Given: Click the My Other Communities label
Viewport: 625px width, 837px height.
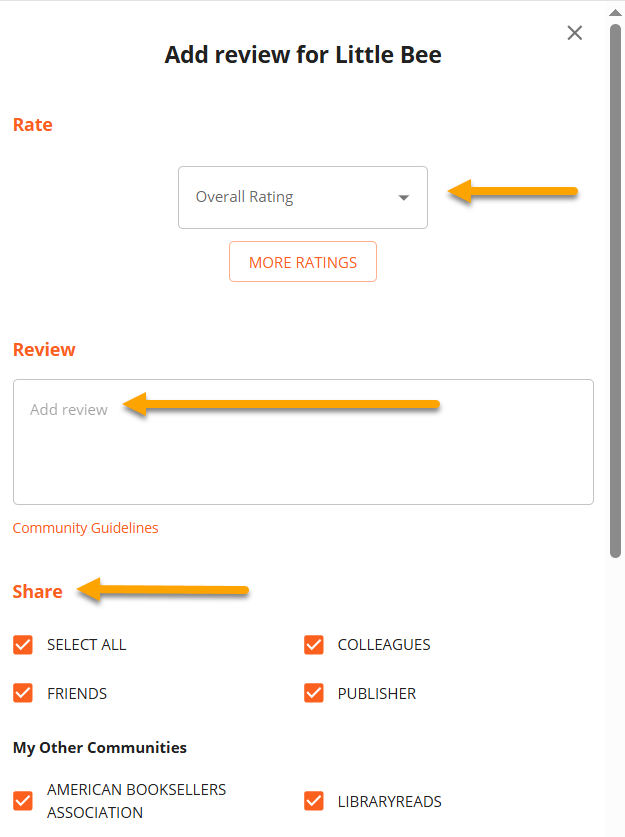Looking at the screenshot, I should 100,747.
